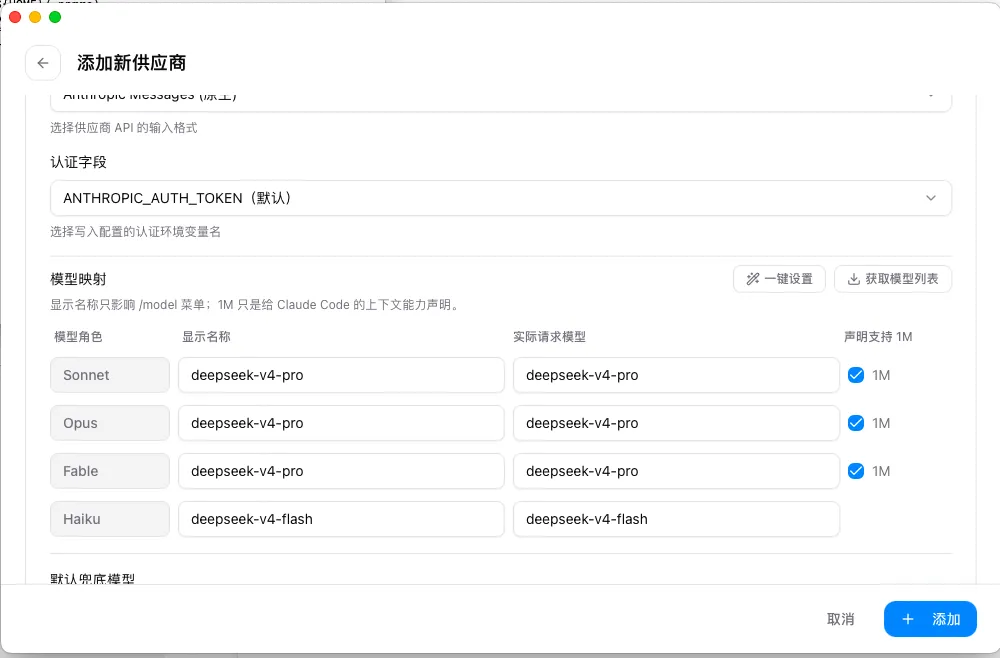Click the 选择写入配置的认证环境变量名 hint text
This screenshot has height=658, width=1000.
[x=136, y=231]
